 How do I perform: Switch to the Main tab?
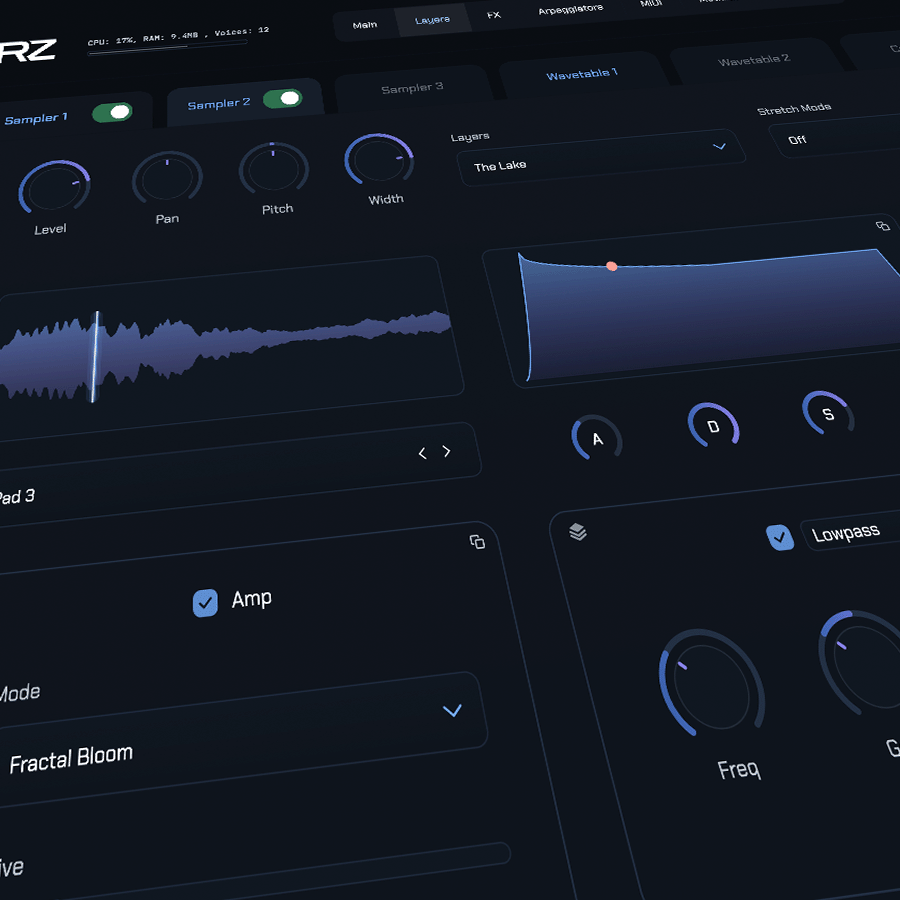(365, 25)
